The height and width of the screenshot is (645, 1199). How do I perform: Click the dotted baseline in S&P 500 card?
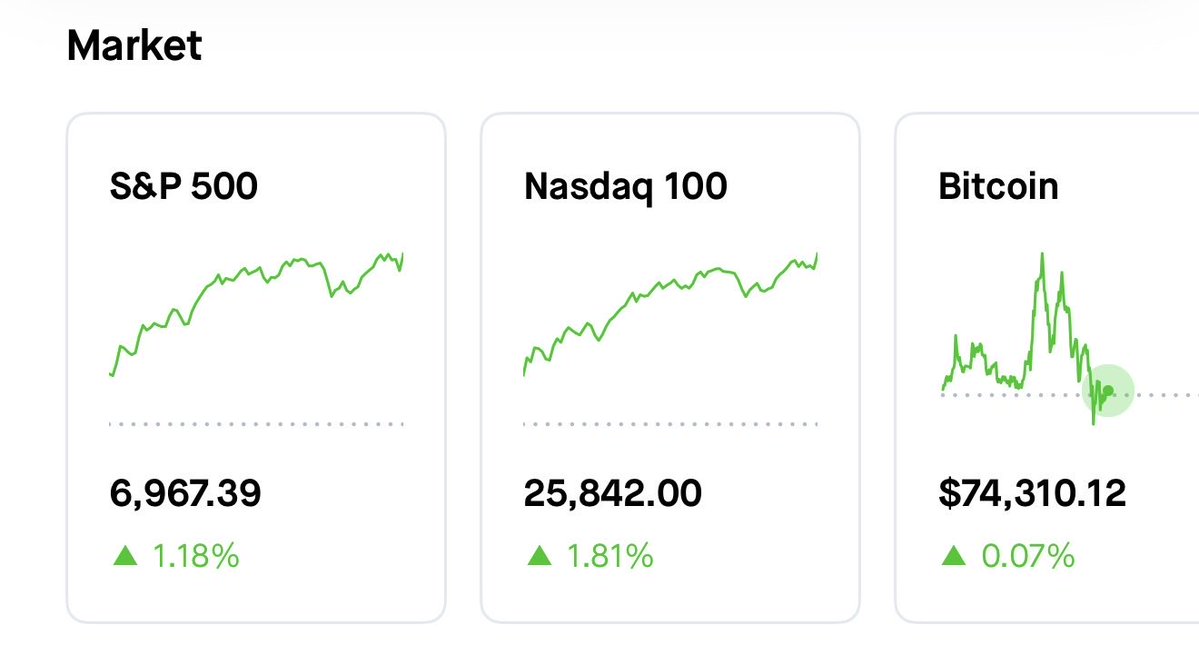click(x=256, y=424)
